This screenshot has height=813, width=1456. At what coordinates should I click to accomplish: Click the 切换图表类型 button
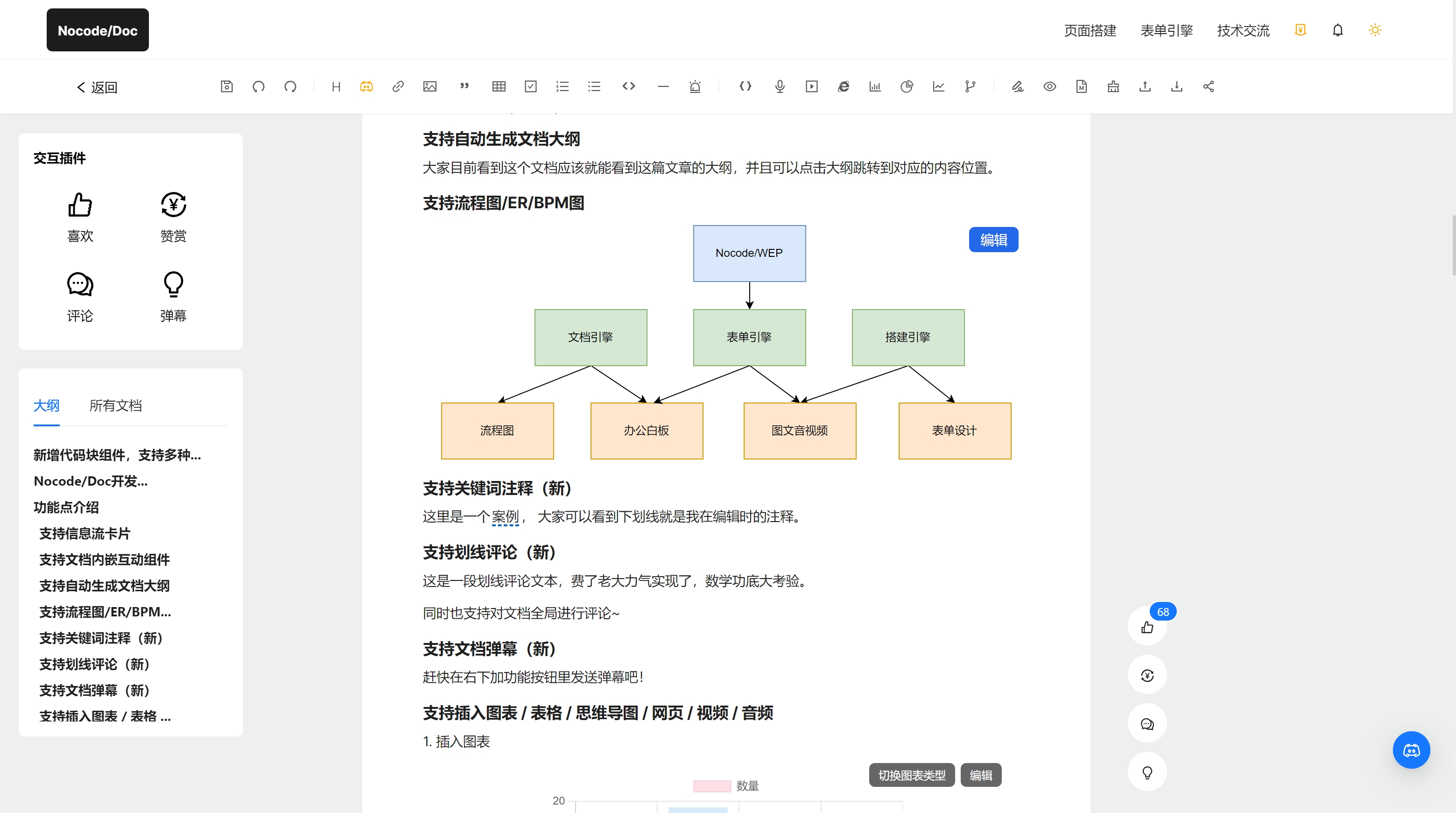pyautogui.click(x=911, y=775)
